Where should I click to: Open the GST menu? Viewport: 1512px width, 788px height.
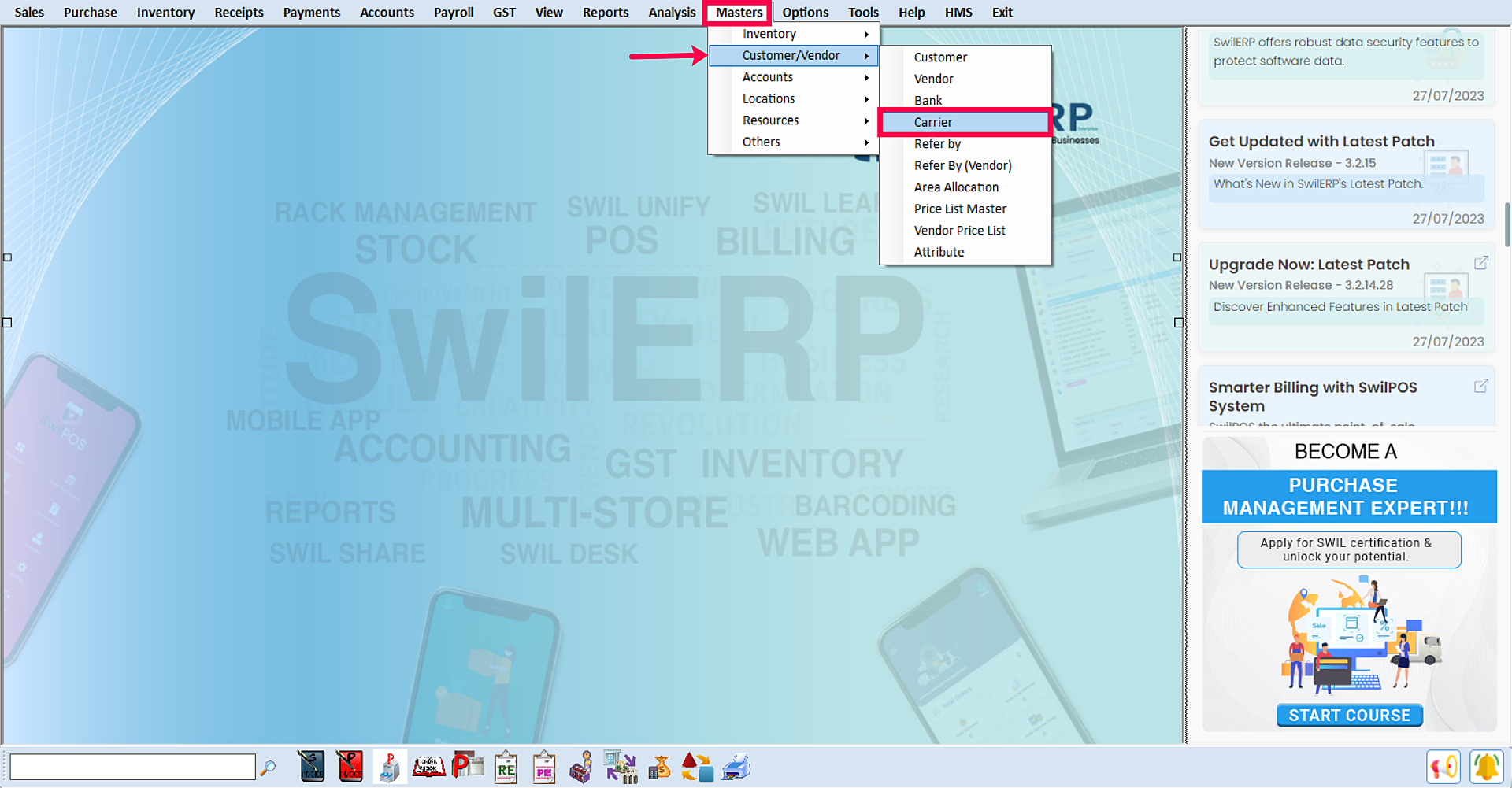504,13
